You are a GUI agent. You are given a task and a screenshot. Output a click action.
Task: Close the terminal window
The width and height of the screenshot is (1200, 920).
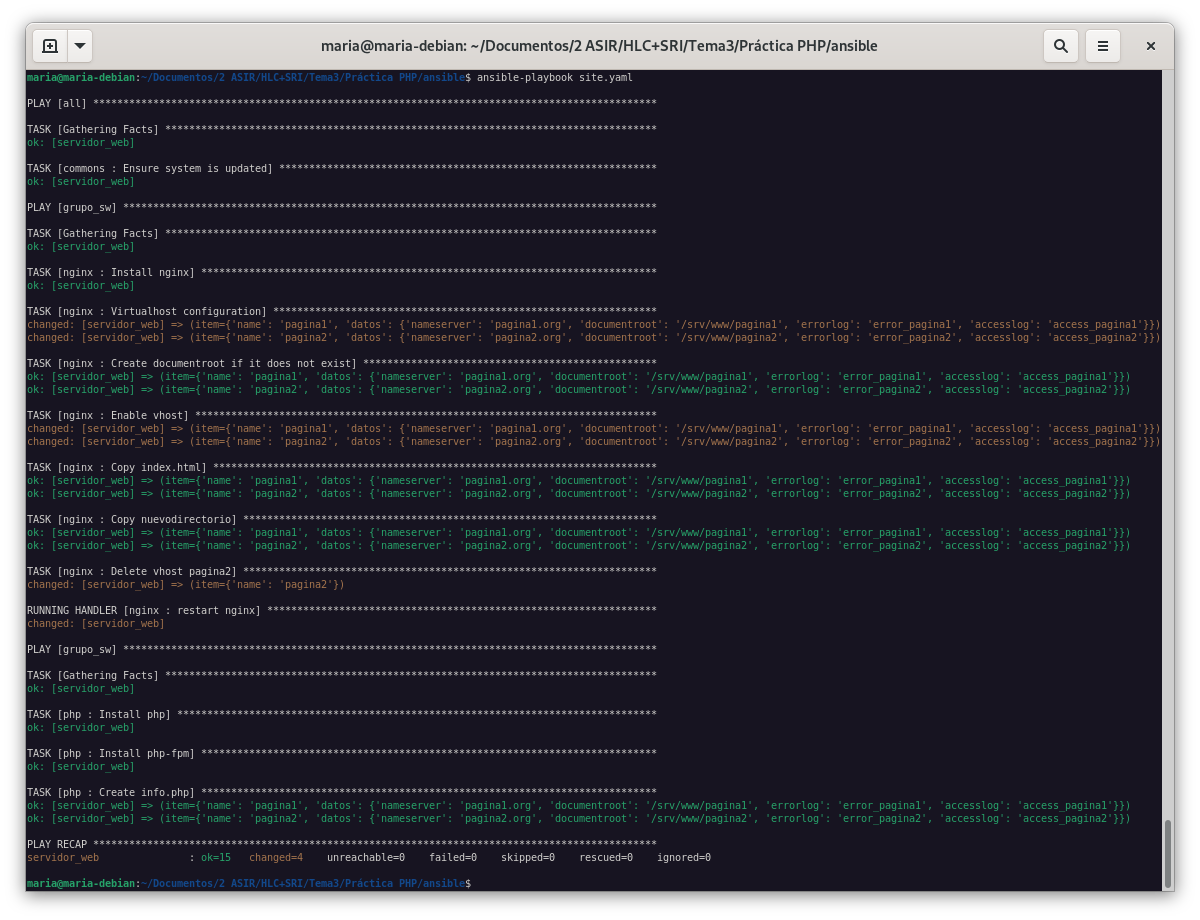(1151, 46)
